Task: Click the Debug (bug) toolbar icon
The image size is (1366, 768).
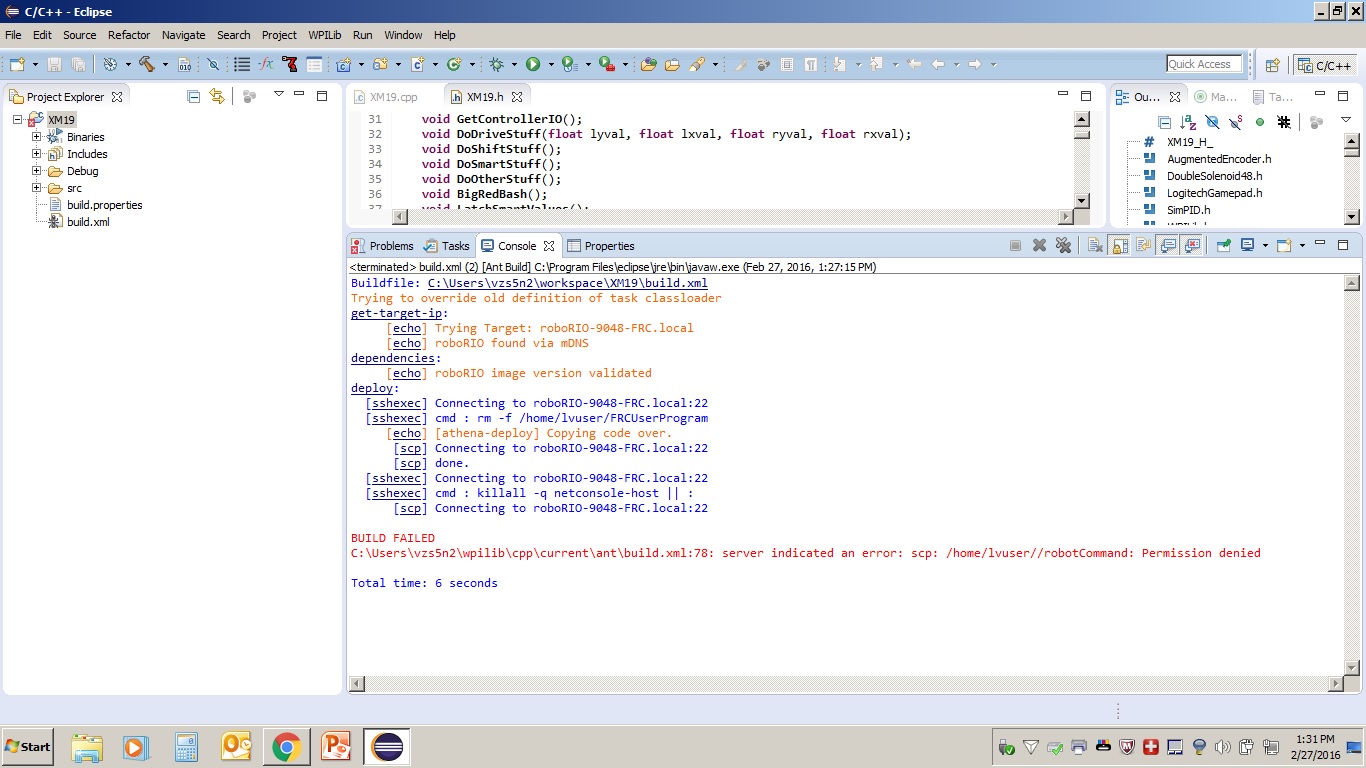Action: click(496, 64)
